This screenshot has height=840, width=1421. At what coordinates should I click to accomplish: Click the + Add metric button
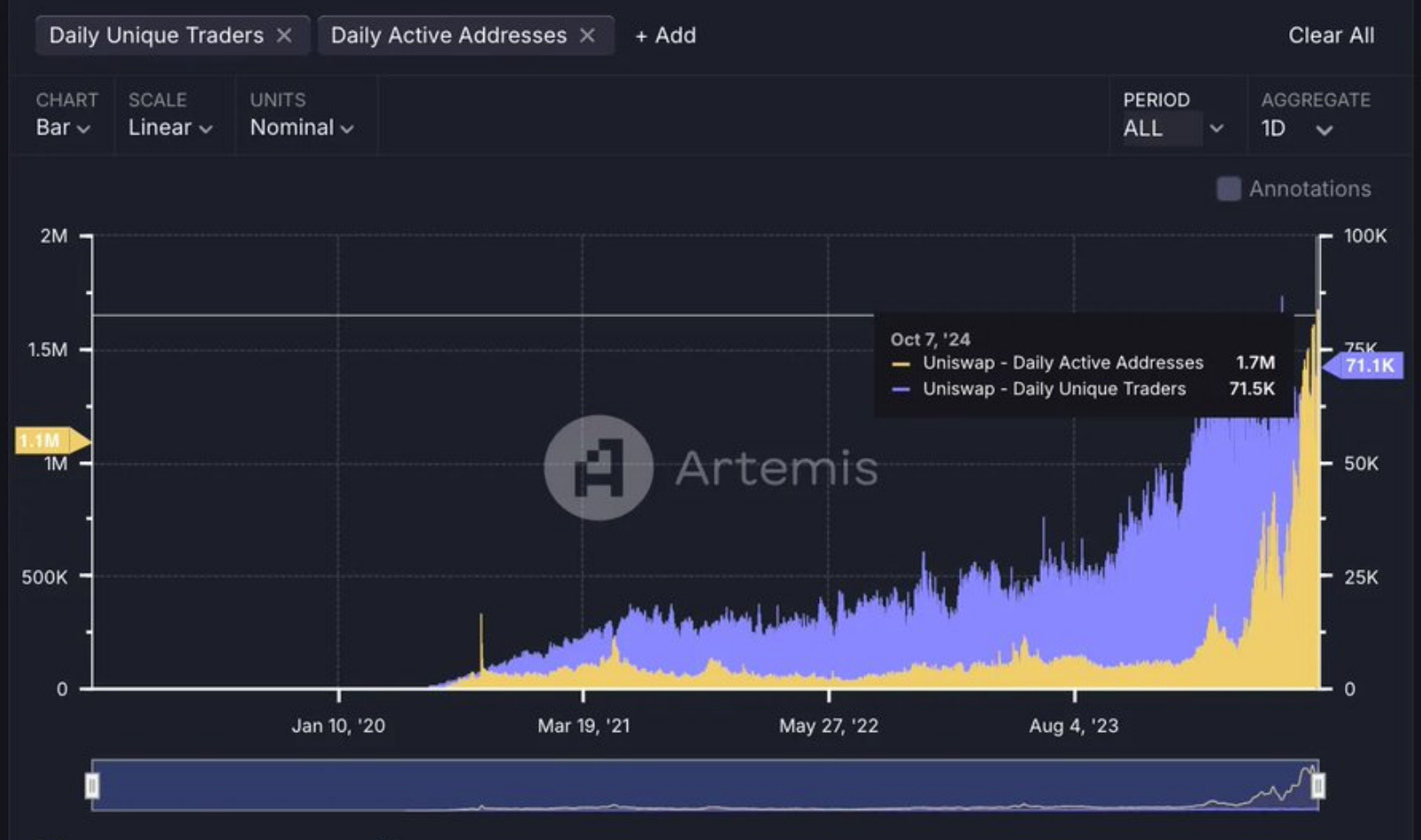(666, 35)
